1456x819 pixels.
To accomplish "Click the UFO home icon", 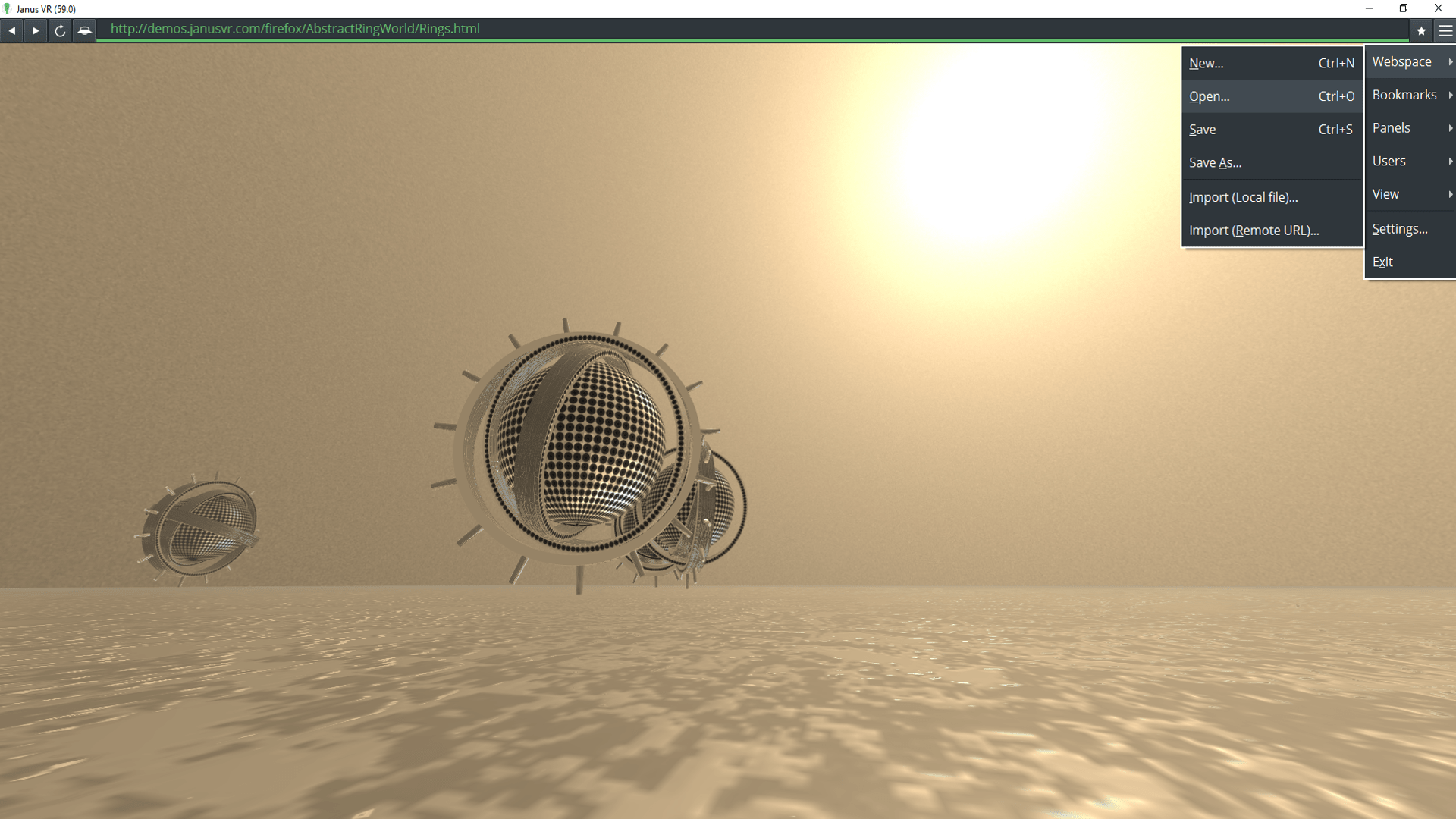I will [x=84, y=31].
